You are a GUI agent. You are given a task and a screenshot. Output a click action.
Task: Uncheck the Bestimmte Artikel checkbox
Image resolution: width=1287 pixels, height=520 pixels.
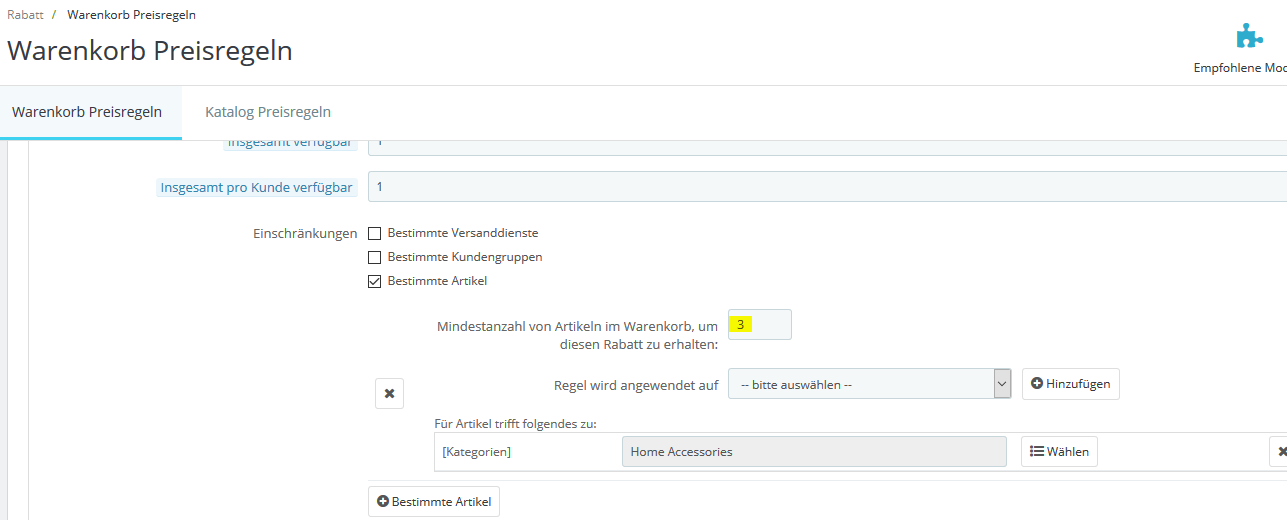[375, 281]
